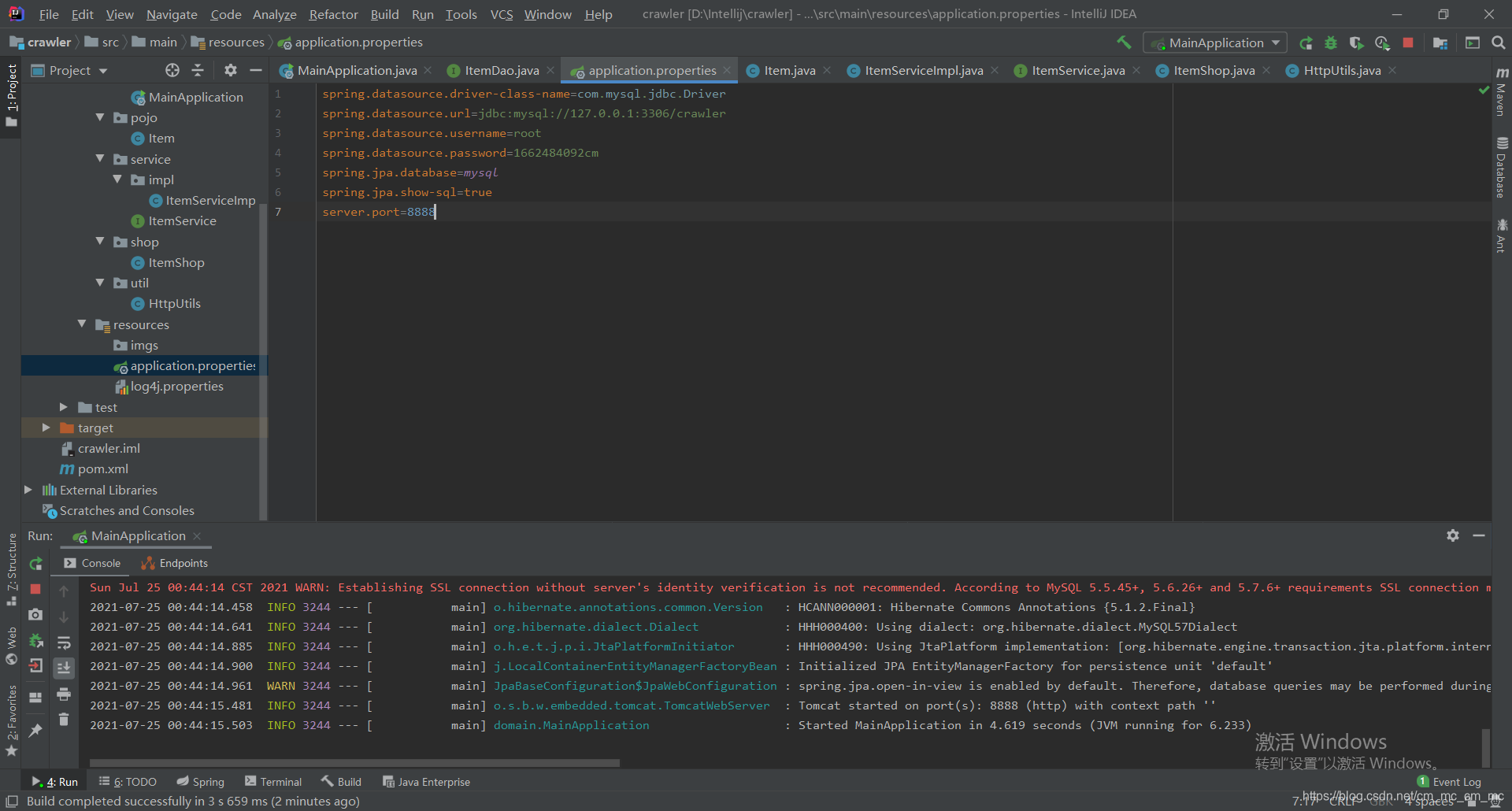
Task: Run MainApplication with the green Run icon
Action: point(1307,43)
